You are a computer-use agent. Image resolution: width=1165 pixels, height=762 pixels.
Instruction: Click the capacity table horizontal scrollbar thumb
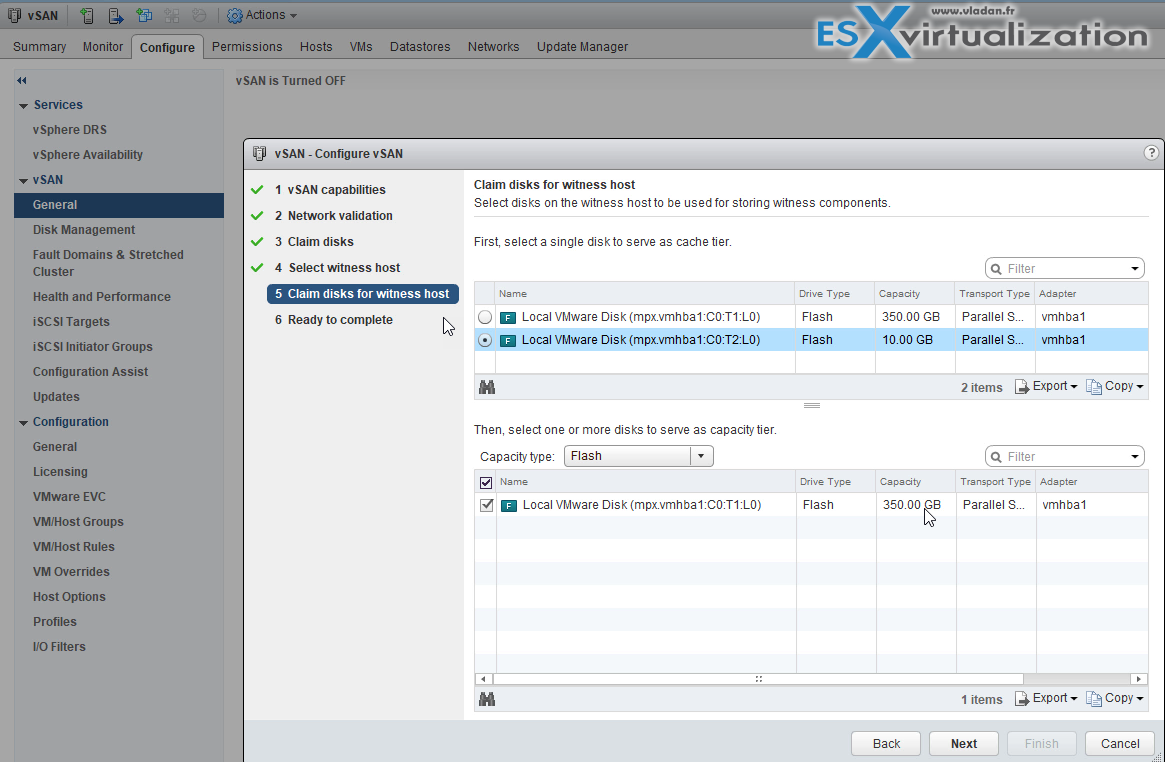pos(758,679)
